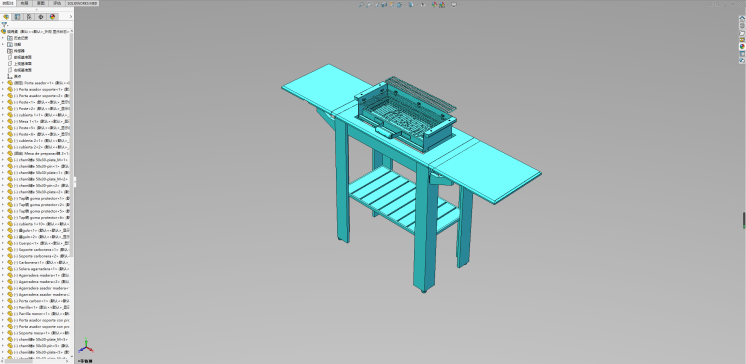Expand the Poste<1> component
Viewport: 746px width, 364px height.
coord(3,102)
